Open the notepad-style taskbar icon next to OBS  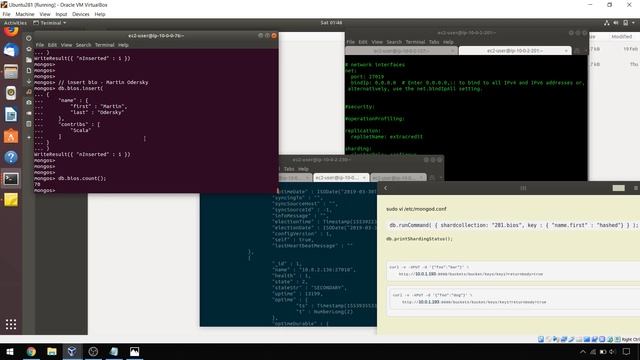(x=114, y=351)
